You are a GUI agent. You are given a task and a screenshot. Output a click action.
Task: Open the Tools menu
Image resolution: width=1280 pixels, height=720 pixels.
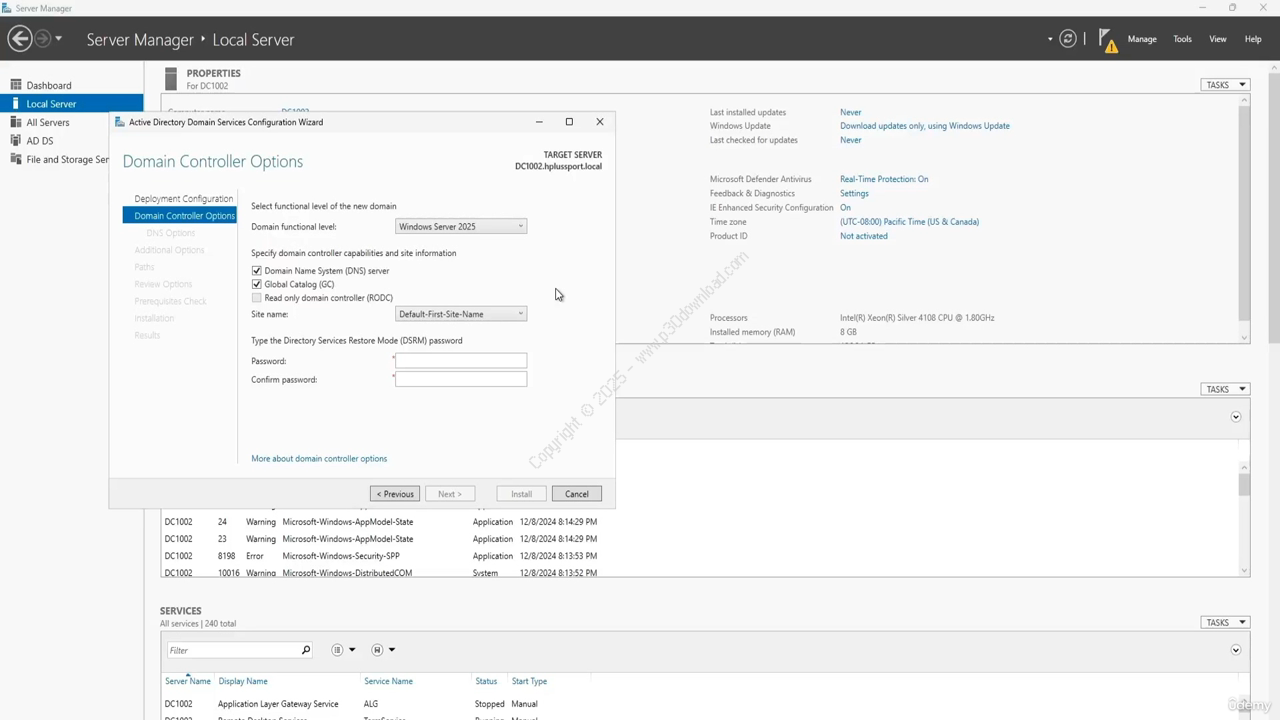(x=1182, y=39)
